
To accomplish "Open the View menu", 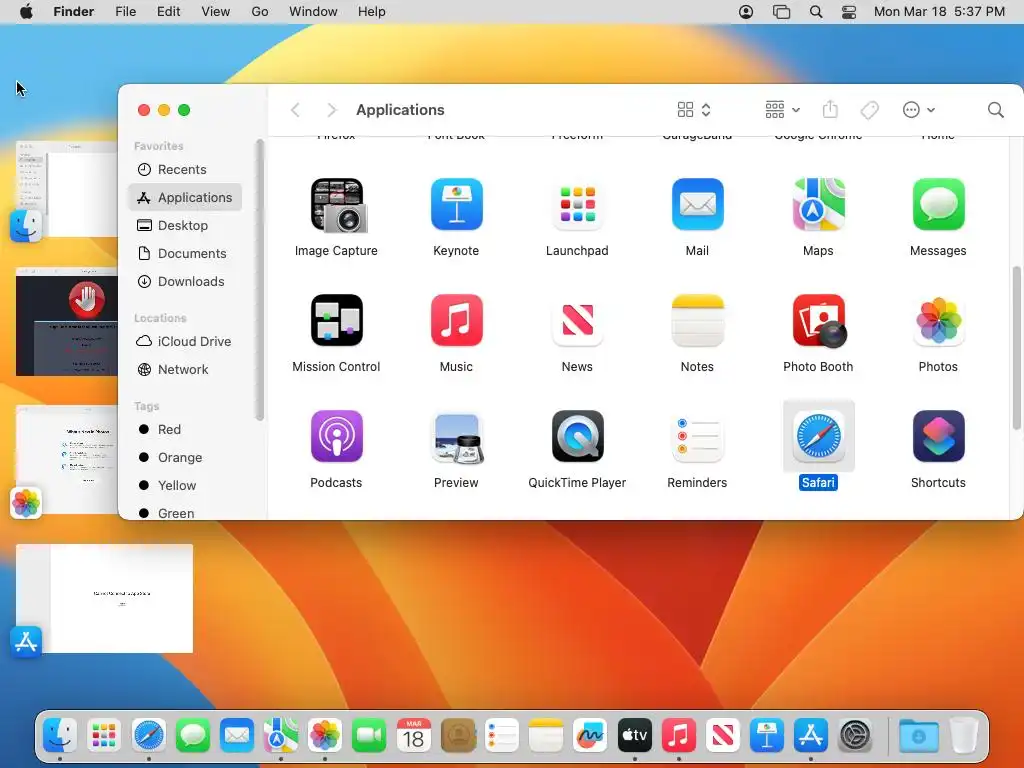I will [216, 12].
